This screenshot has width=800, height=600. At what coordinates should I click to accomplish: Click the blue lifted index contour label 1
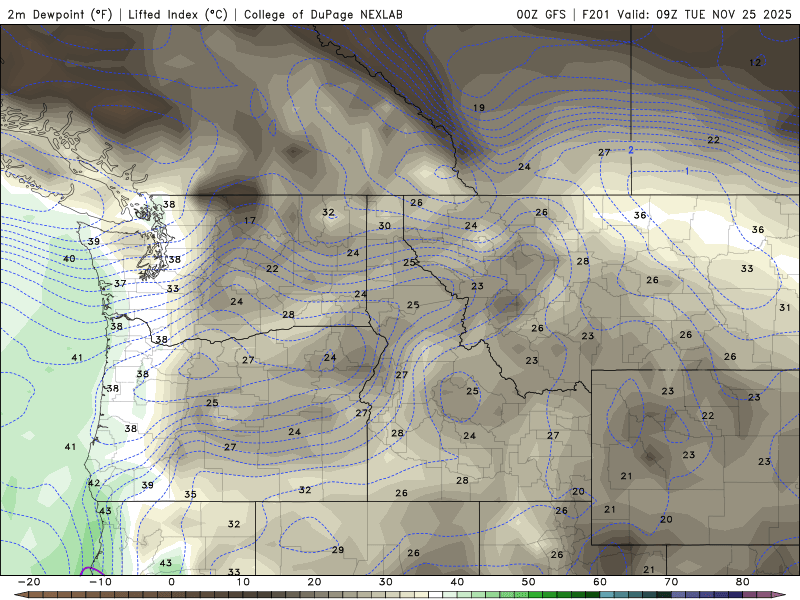687,171
